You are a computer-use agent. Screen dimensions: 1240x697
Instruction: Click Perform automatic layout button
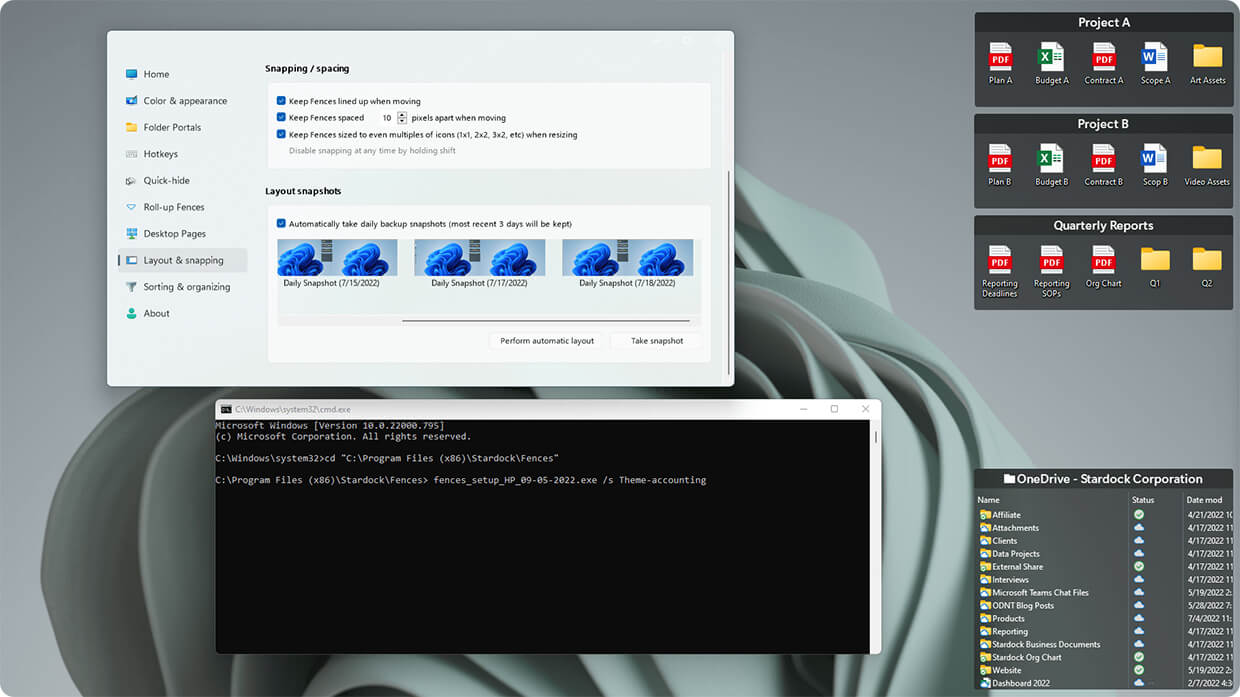coord(547,341)
